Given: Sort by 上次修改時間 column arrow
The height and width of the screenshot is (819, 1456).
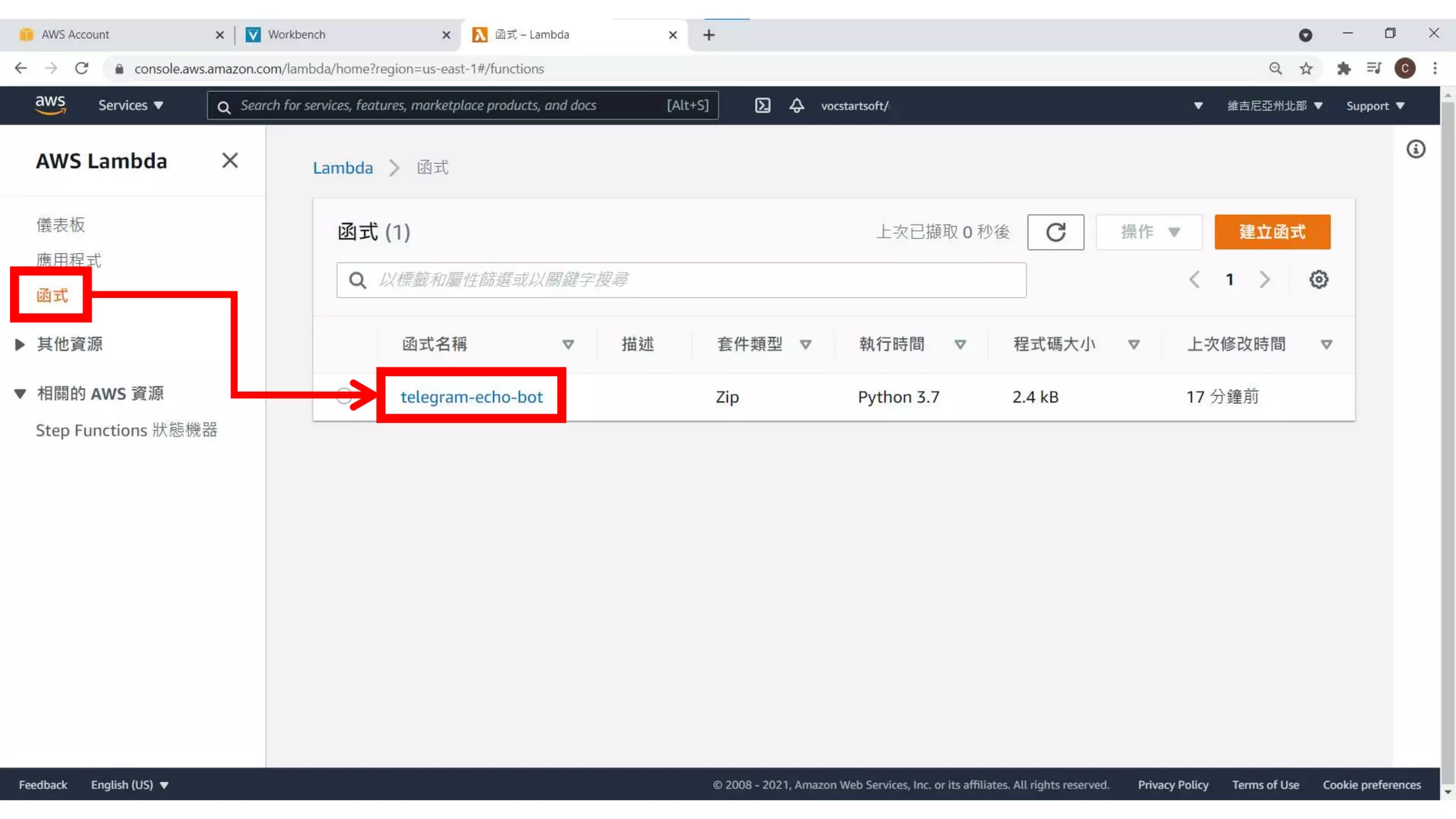Looking at the screenshot, I should click(1326, 345).
